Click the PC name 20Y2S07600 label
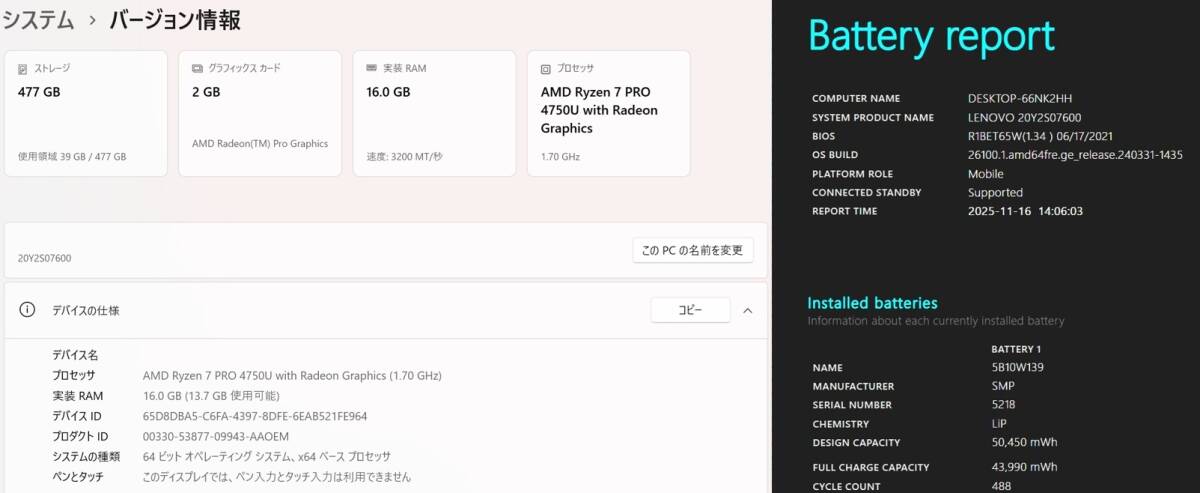The height and width of the screenshot is (493, 1200). [45, 258]
